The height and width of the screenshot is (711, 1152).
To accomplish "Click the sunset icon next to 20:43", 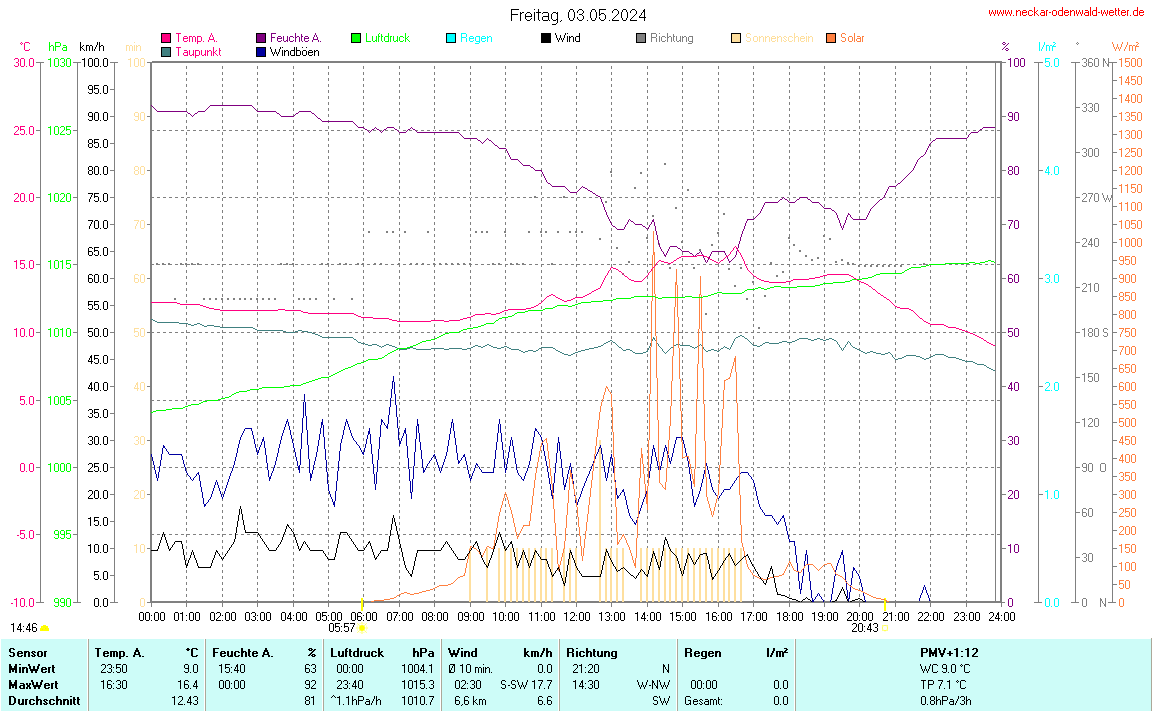I will [884, 628].
